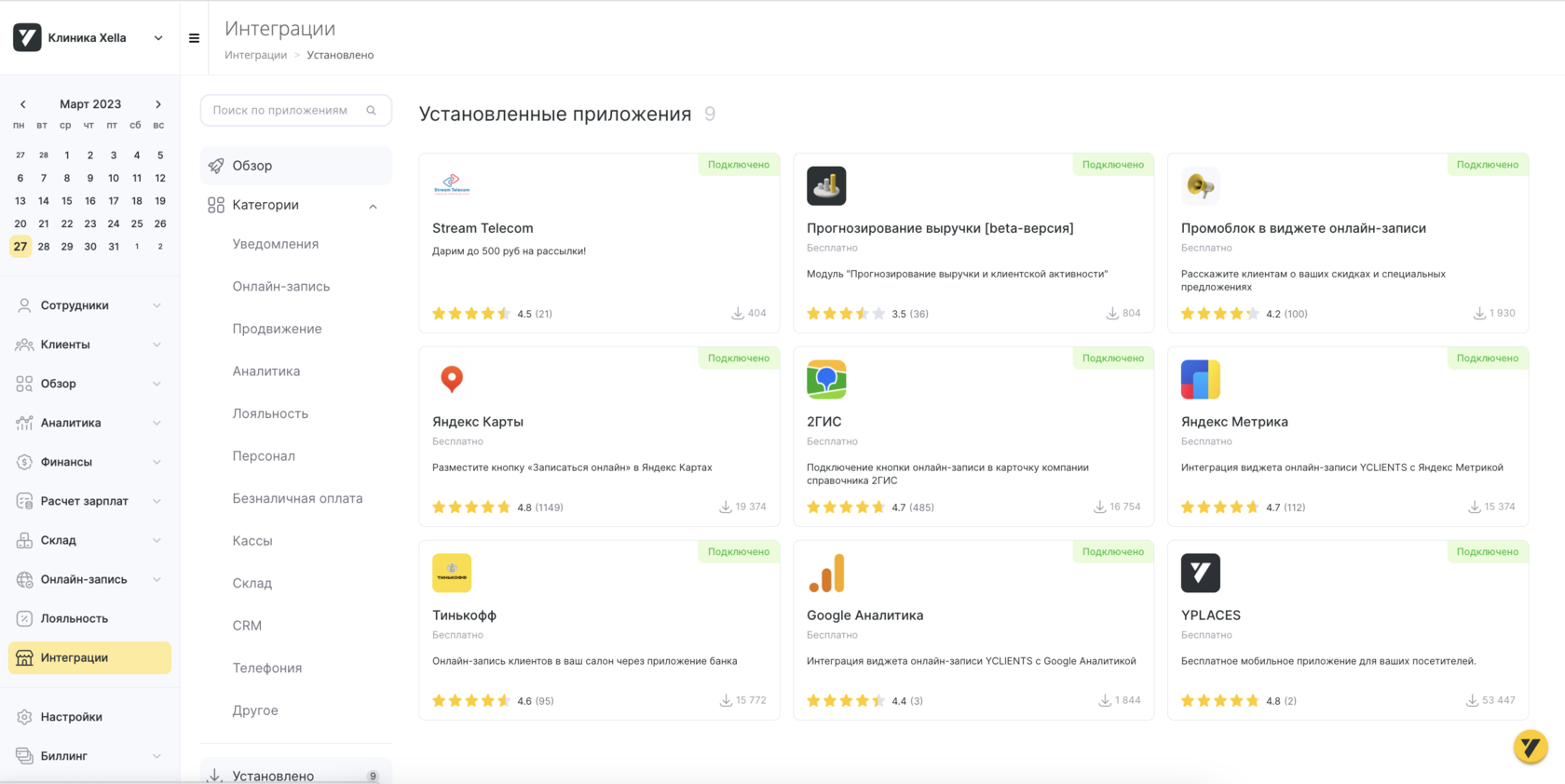
Task: Open the Stream Telecom app title
Action: (x=483, y=228)
